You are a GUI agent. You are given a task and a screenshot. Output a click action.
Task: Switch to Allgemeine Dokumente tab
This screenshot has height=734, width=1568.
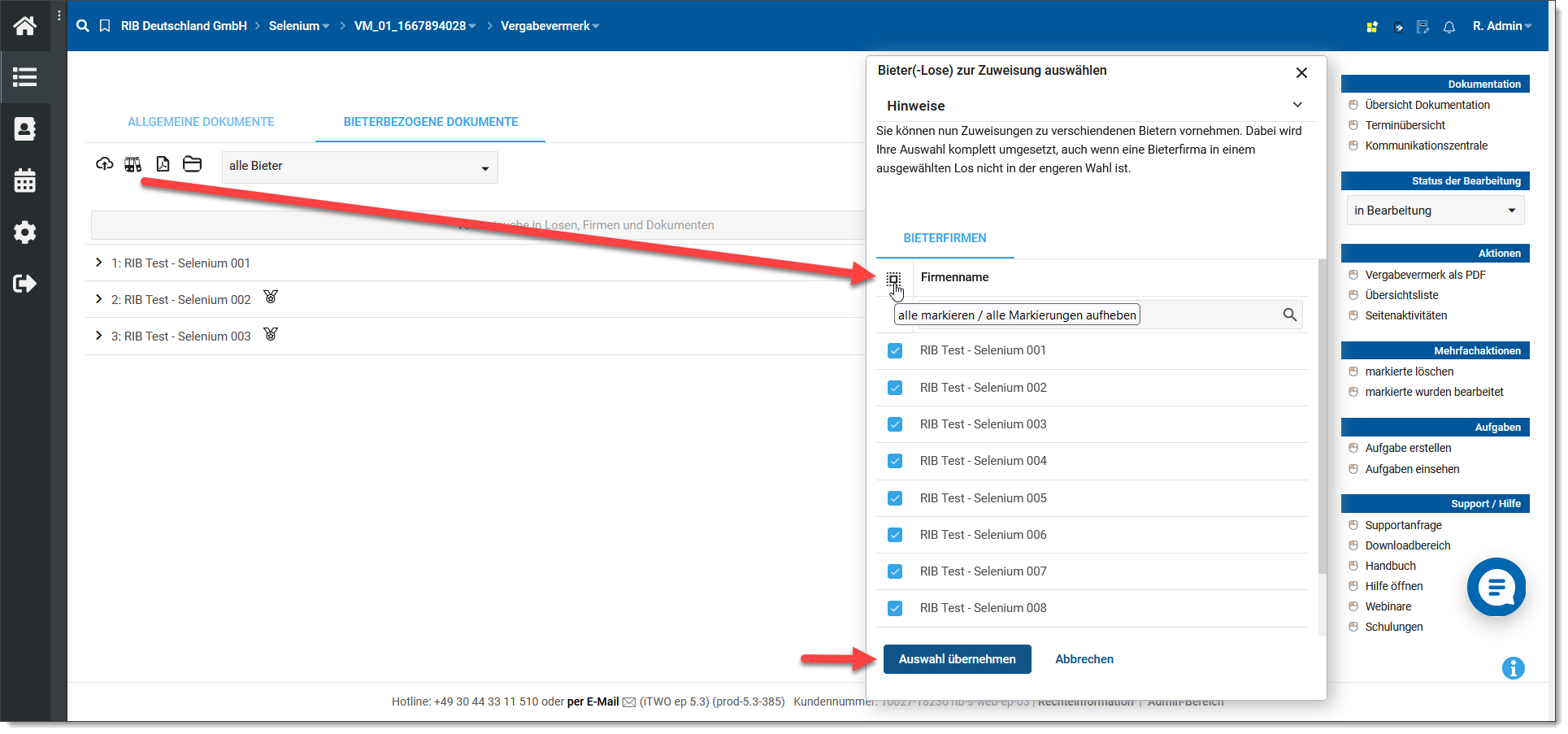coord(201,122)
